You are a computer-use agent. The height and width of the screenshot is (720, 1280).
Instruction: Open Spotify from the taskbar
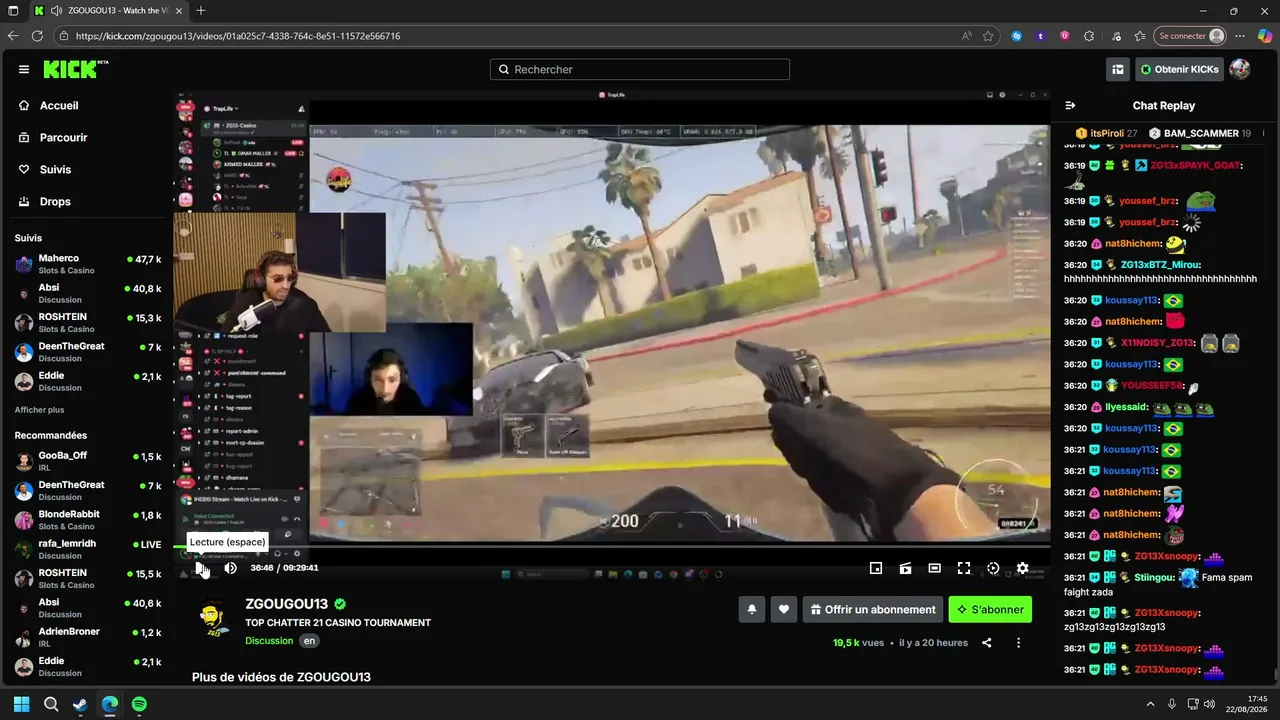139,704
